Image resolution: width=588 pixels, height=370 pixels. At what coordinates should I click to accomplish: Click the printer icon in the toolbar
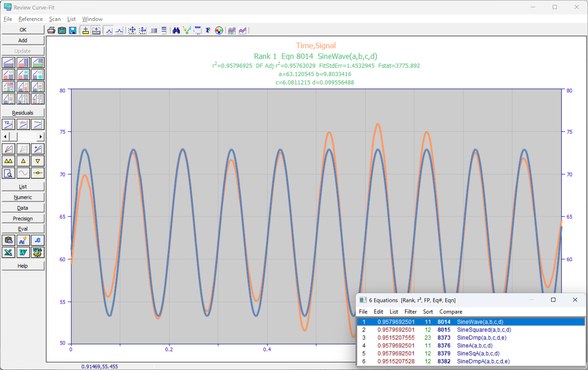tap(51, 30)
